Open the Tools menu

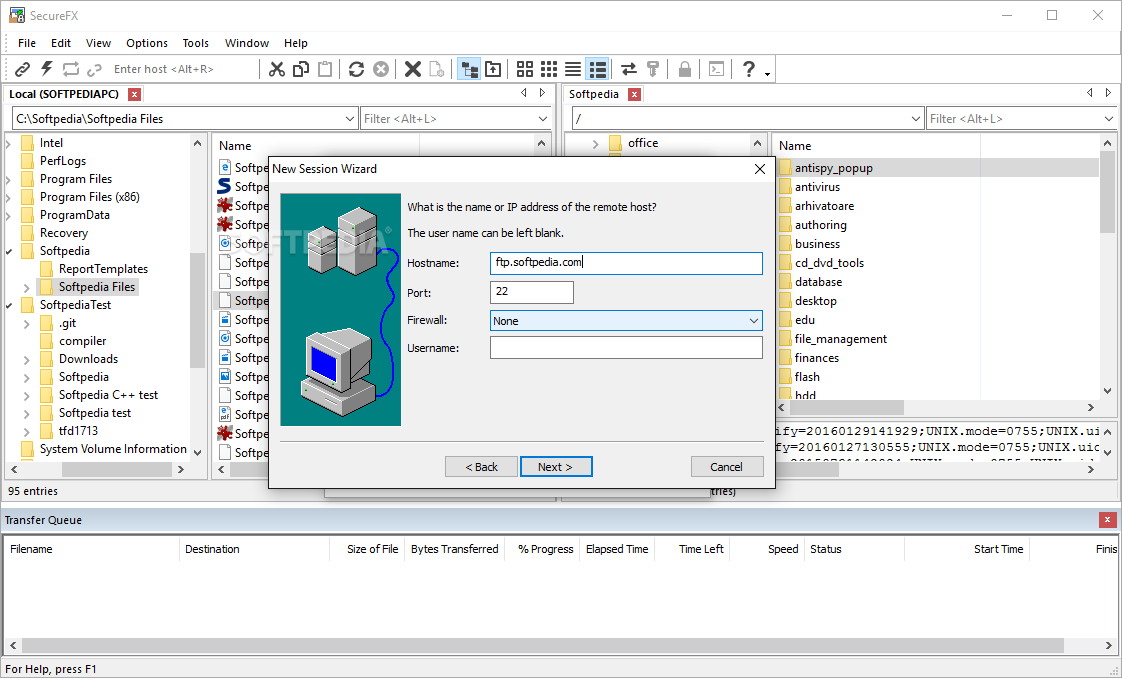click(x=195, y=43)
